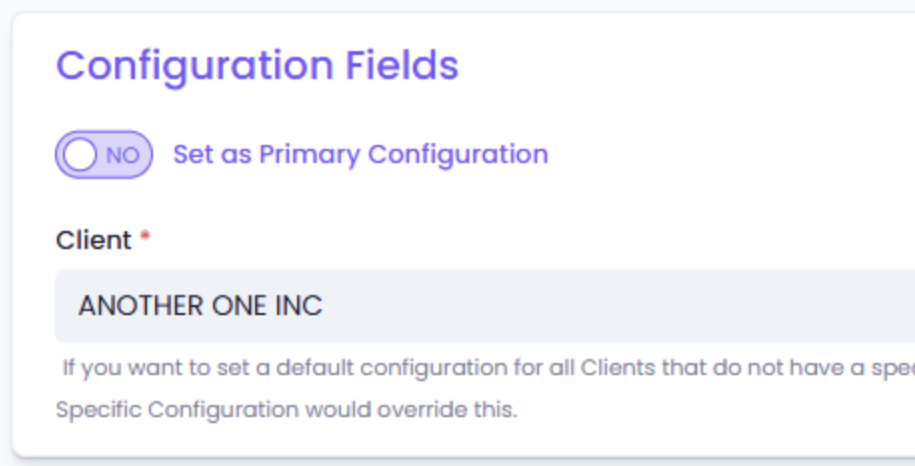Click the Configuration Fields heading
This screenshot has height=466, width=915.
point(257,66)
